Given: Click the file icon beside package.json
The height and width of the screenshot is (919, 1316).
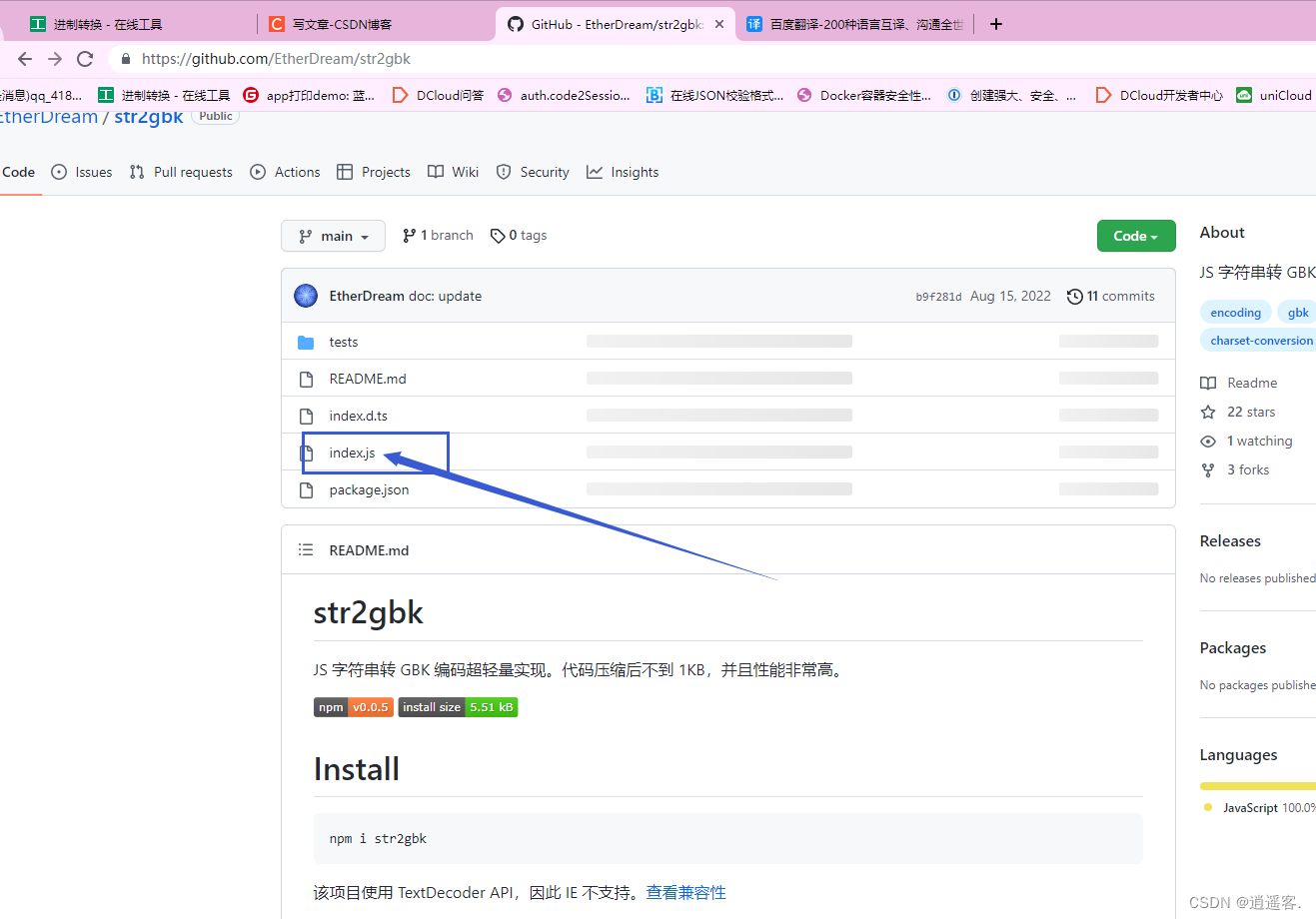Looking at the screenshot, I should tap(307, 489).
